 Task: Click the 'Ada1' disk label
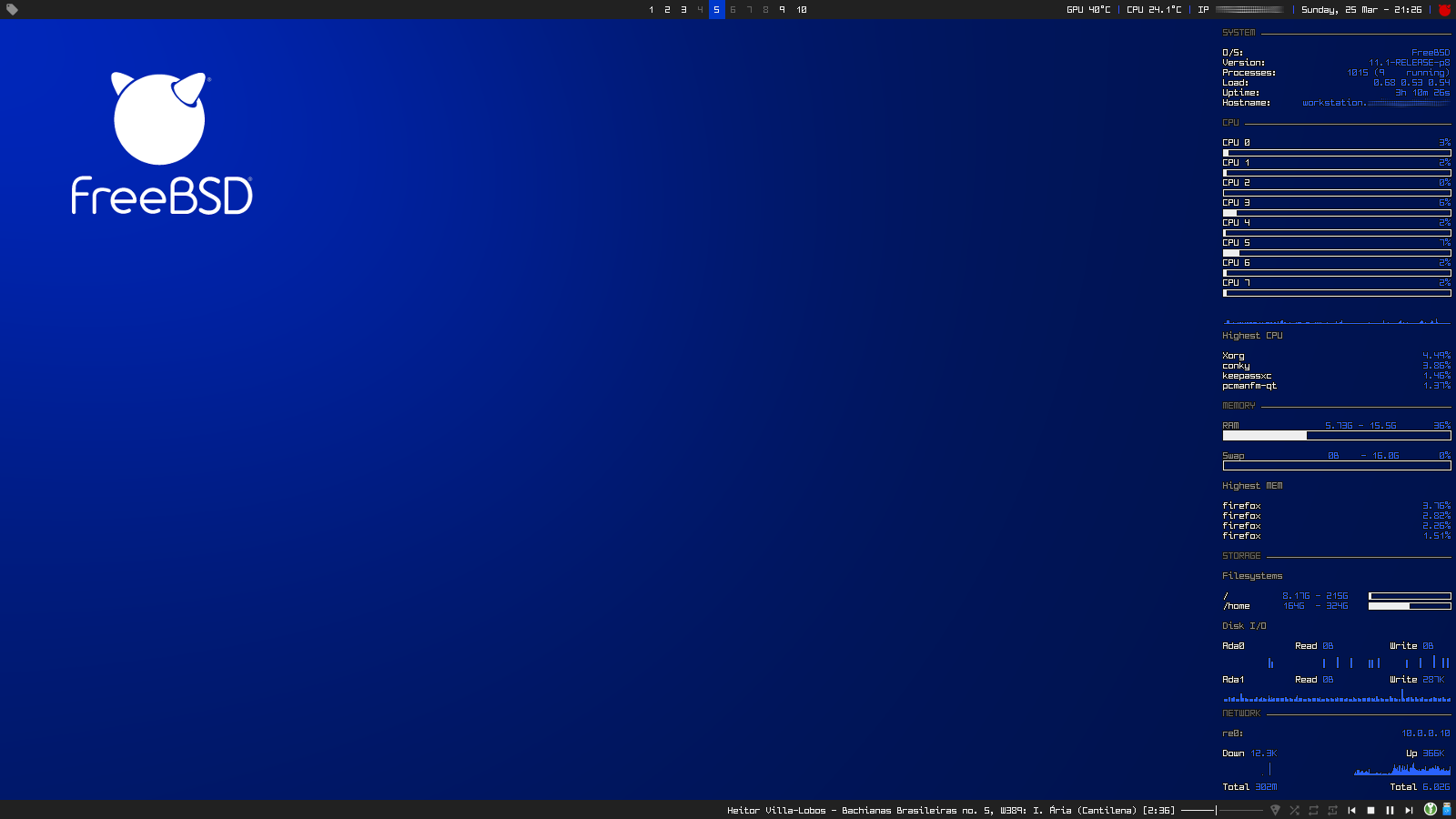pos(1233,680)
